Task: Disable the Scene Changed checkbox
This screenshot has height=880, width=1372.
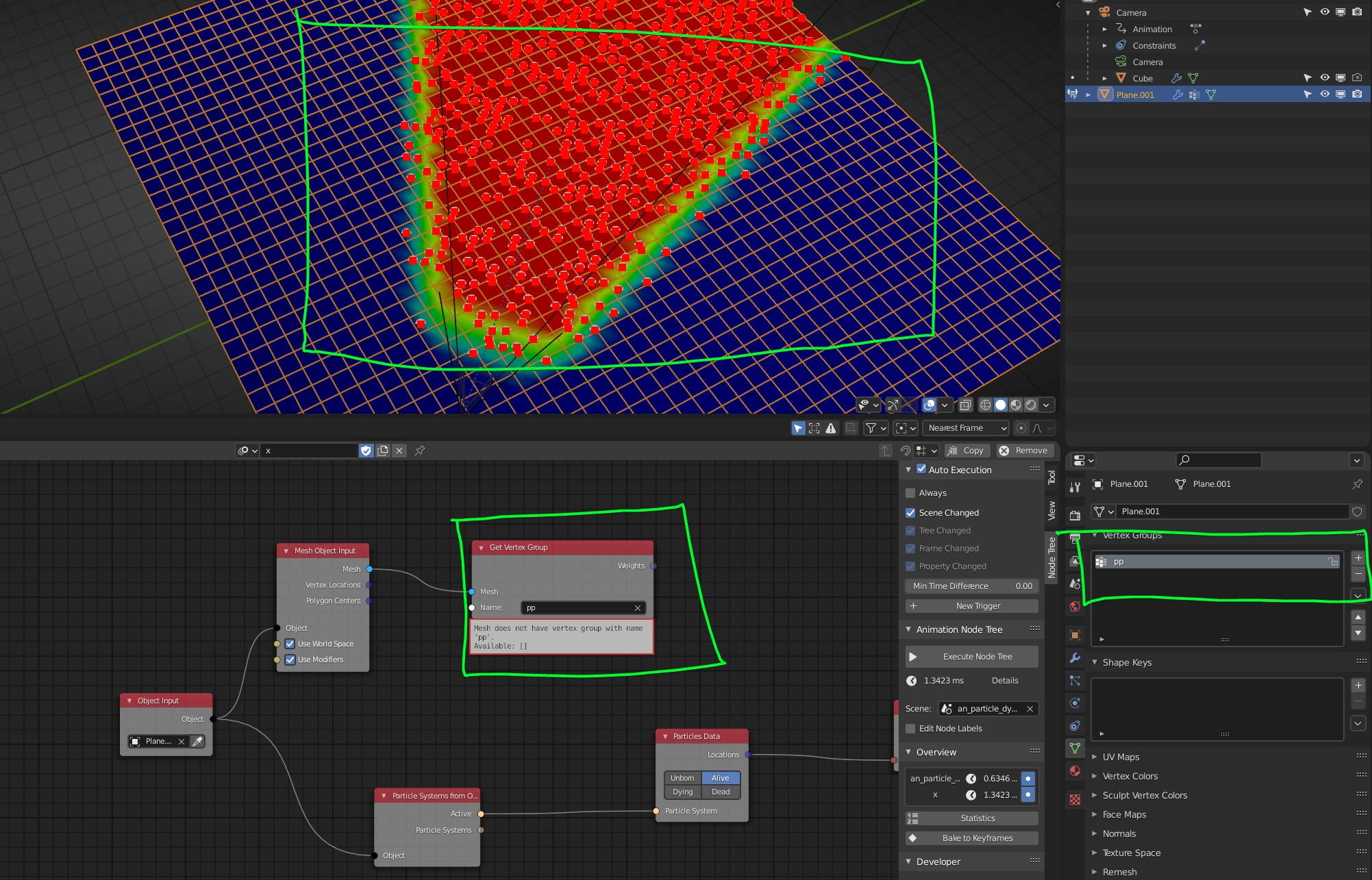Action: click(911, 512)
